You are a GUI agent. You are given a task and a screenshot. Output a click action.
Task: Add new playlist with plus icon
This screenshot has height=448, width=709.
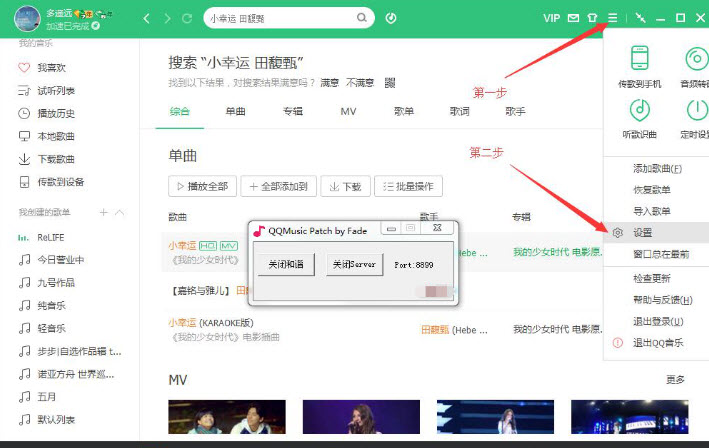(104, 212)
